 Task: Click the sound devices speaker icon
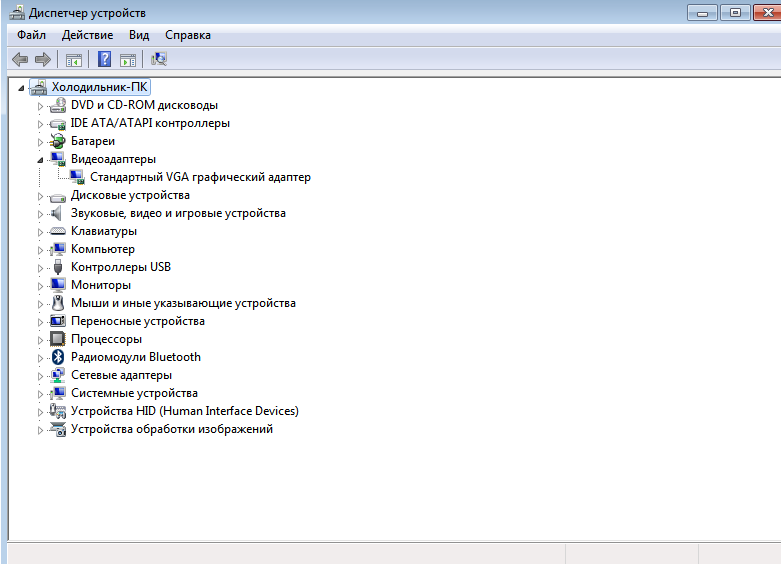coord(57,213)
